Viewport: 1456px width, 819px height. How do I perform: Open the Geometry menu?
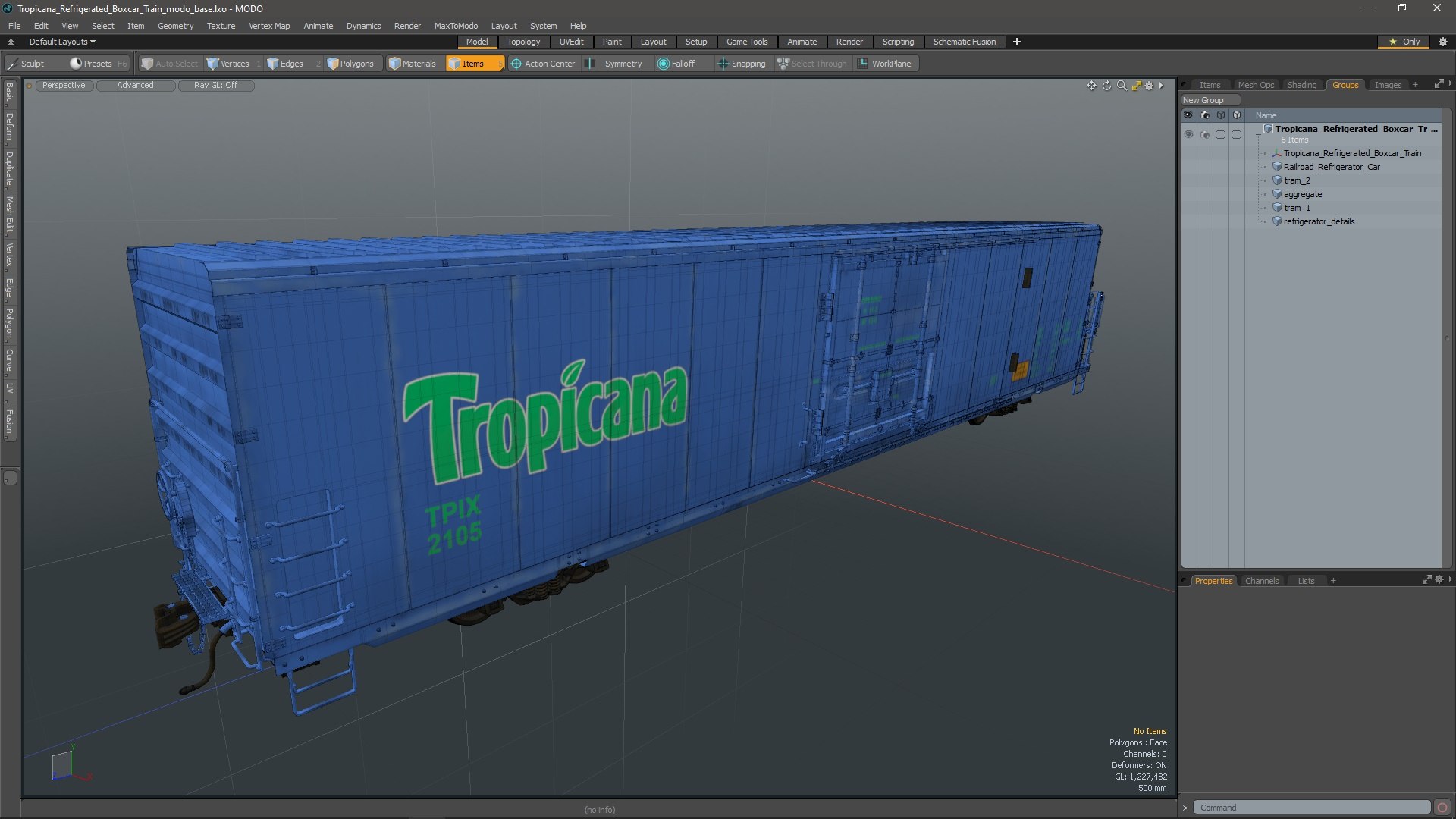tap(175, 26)
